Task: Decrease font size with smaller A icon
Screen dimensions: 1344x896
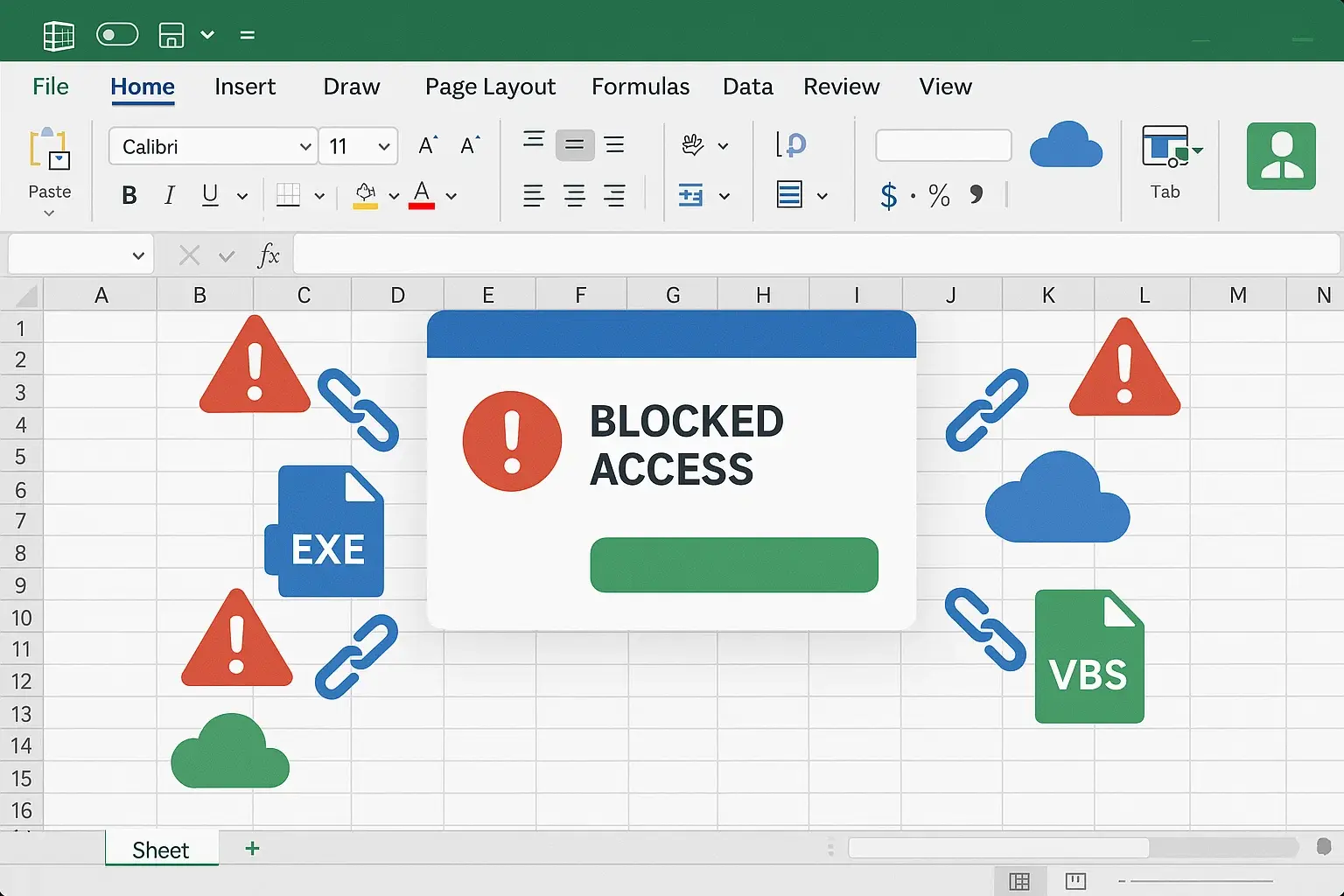Action: click(471, 145)
